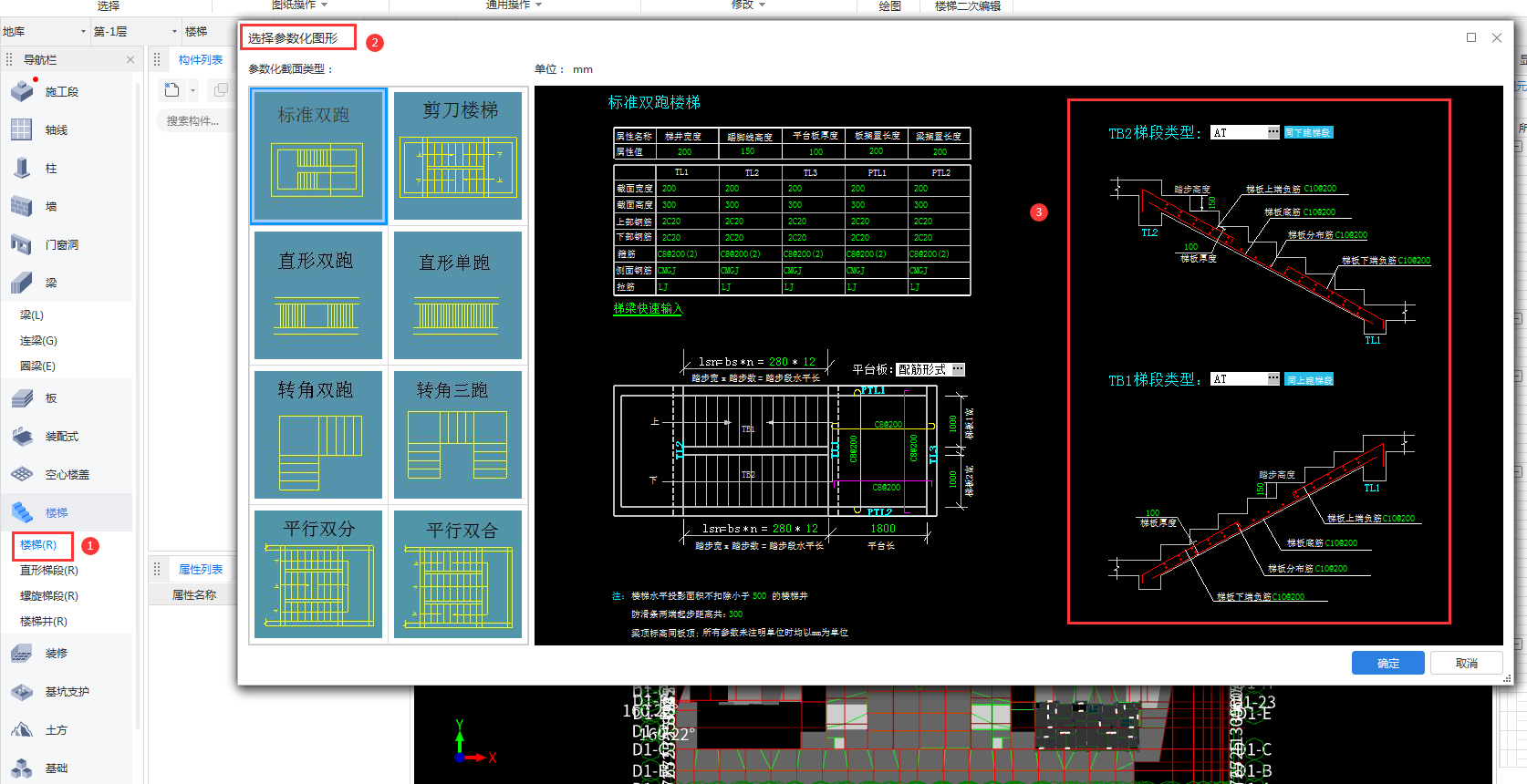Expand the 图纸操作 ribbon group arrow

[x=324, y=5]
